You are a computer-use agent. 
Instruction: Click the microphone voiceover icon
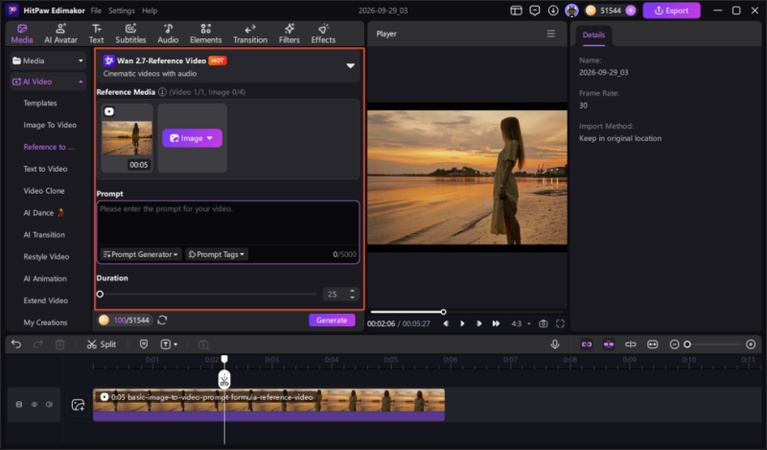tap(555, 344)
